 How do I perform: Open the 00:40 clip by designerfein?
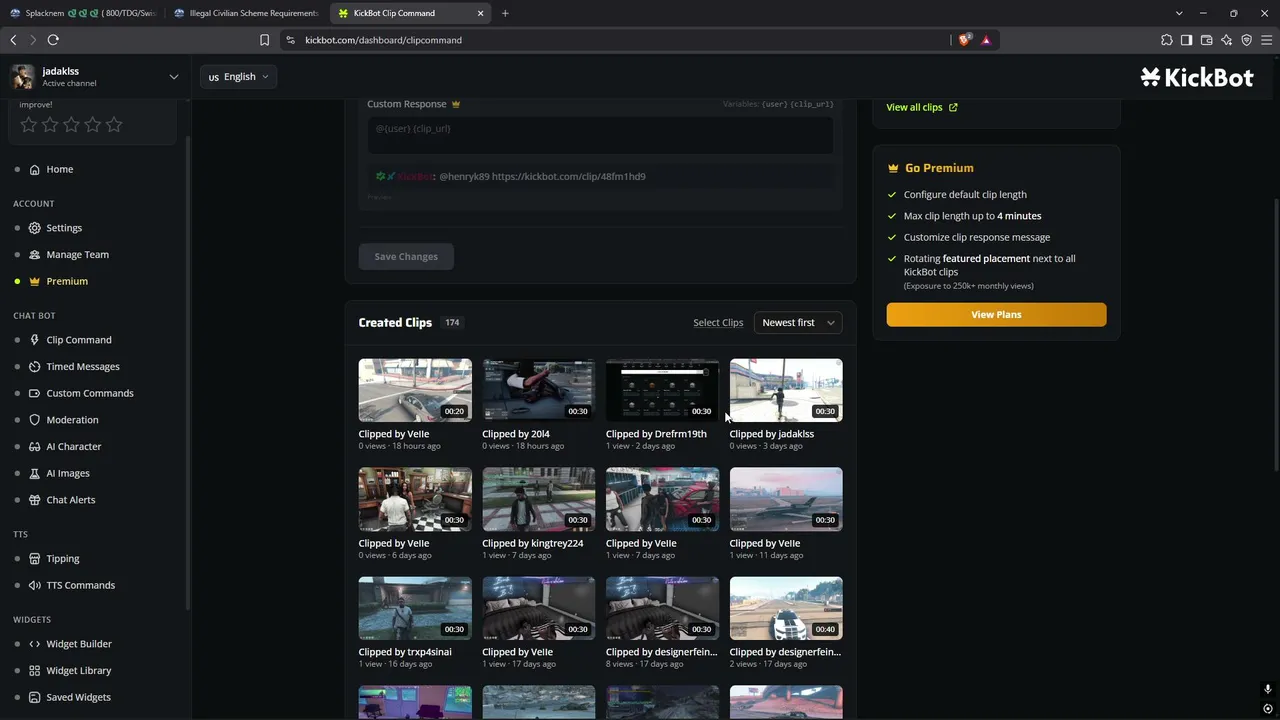point(786,608)
